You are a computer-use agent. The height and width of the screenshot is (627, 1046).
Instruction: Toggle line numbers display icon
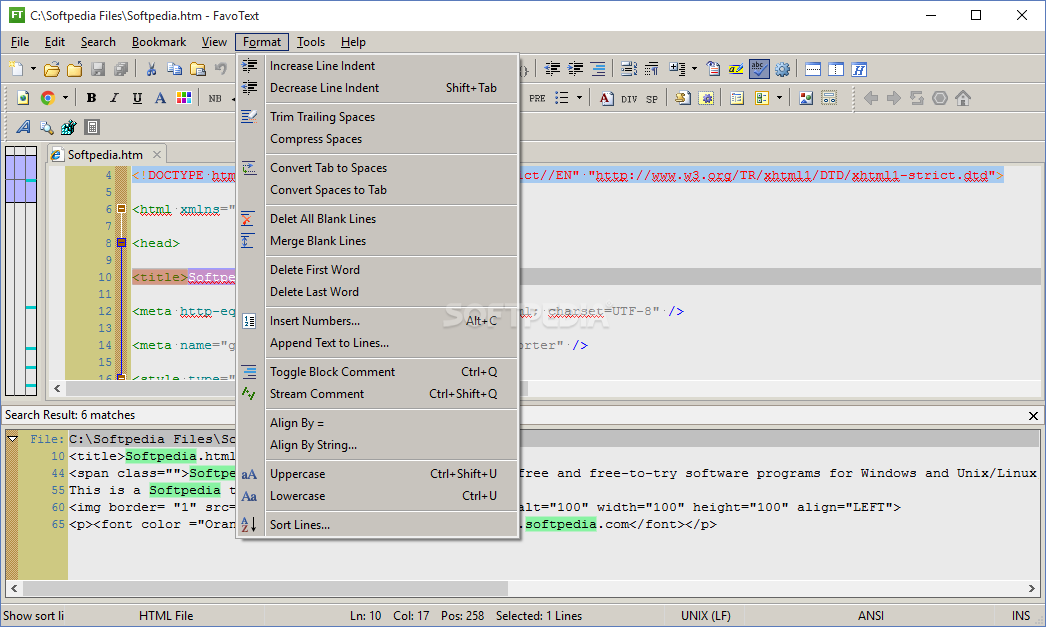point(628,69)
